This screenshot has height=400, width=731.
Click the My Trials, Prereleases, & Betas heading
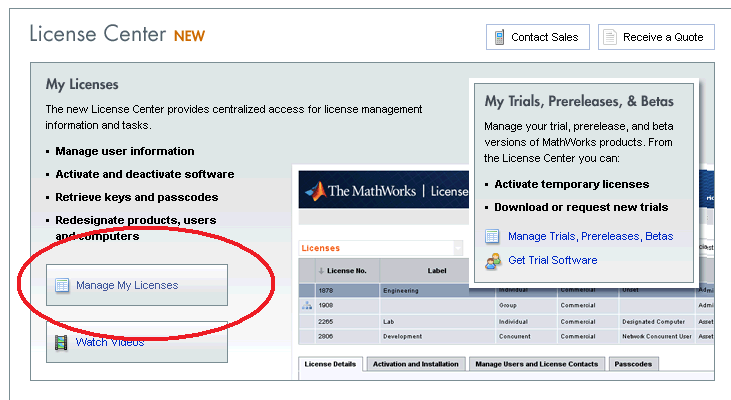click(x=579, y=101)
